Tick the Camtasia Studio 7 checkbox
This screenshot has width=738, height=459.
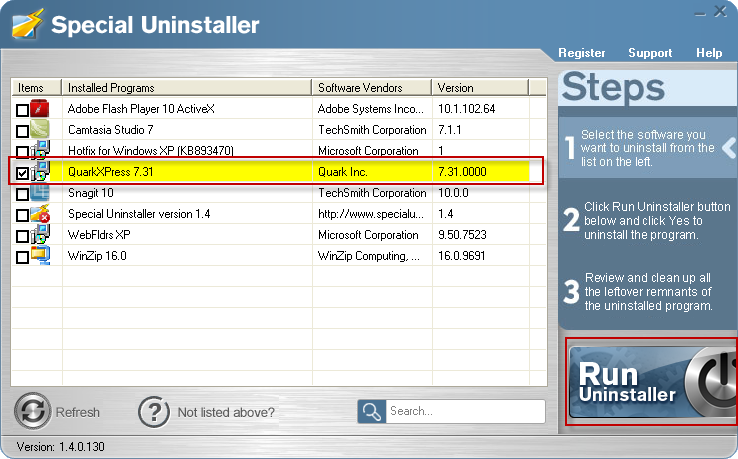22,131
